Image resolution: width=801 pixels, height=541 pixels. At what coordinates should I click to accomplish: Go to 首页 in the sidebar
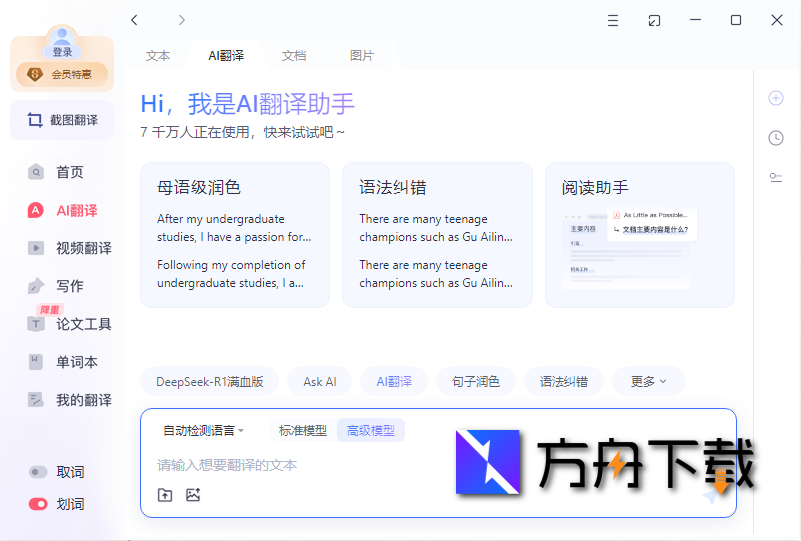tap(56, 172)
